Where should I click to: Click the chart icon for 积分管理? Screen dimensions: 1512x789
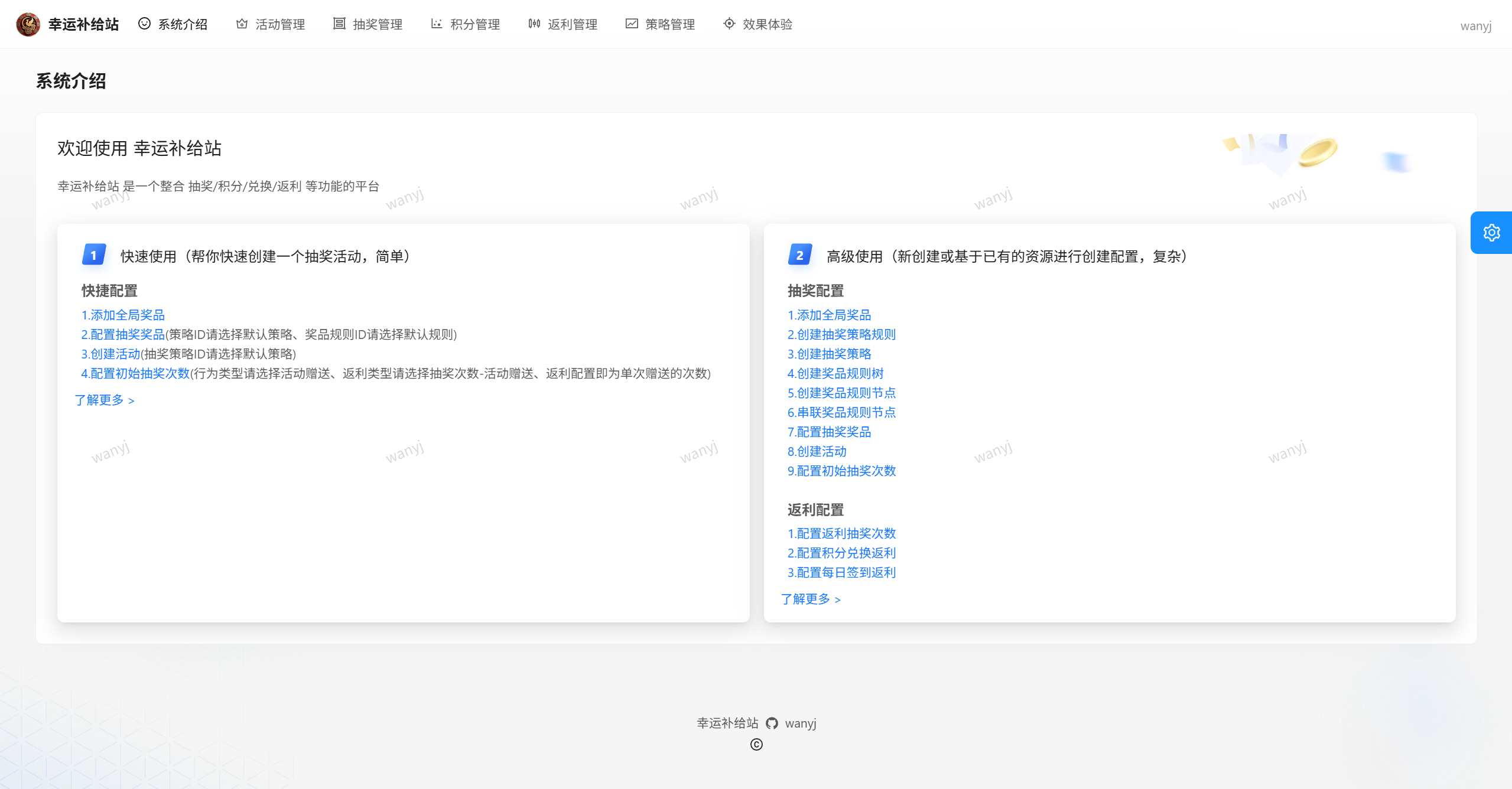437,24
